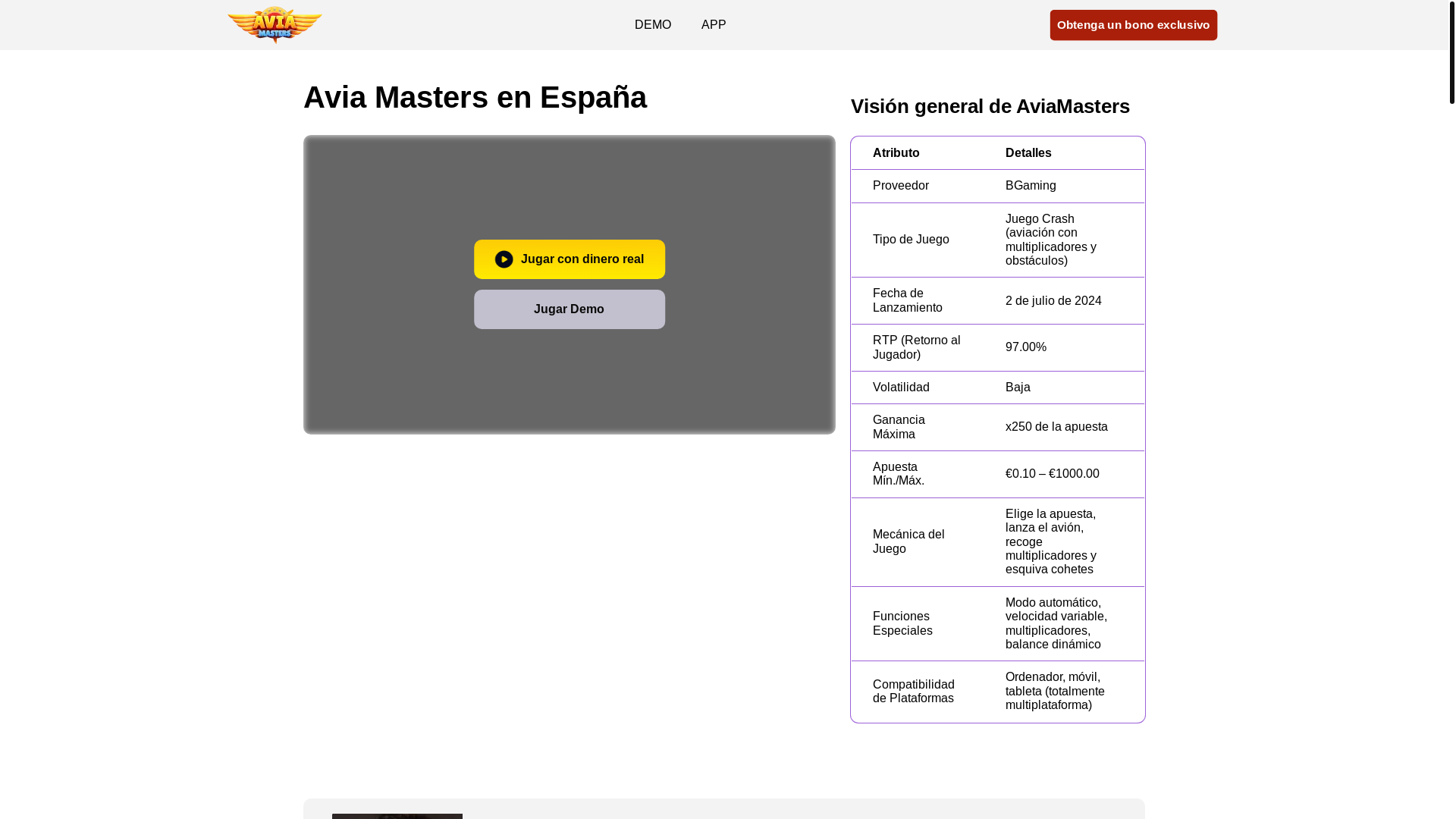This screenshot has height=819, width=1456.
Task: Click the Apuesta Mín./Máx. label
Action: 899,474
